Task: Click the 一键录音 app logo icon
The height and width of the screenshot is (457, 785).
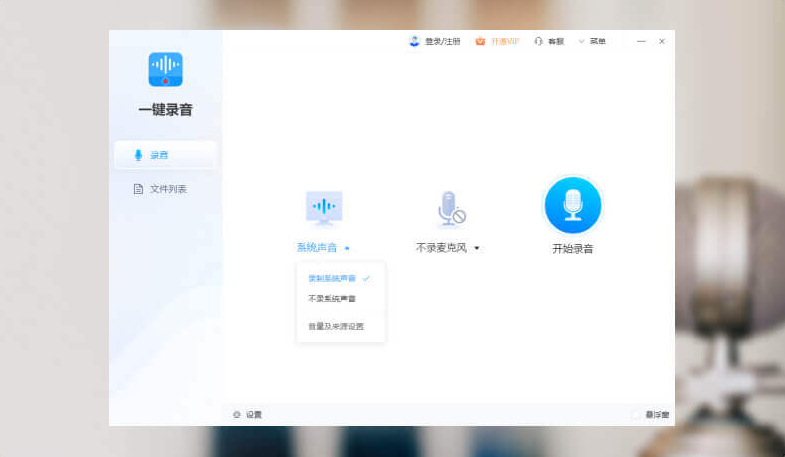Action: 165,70
